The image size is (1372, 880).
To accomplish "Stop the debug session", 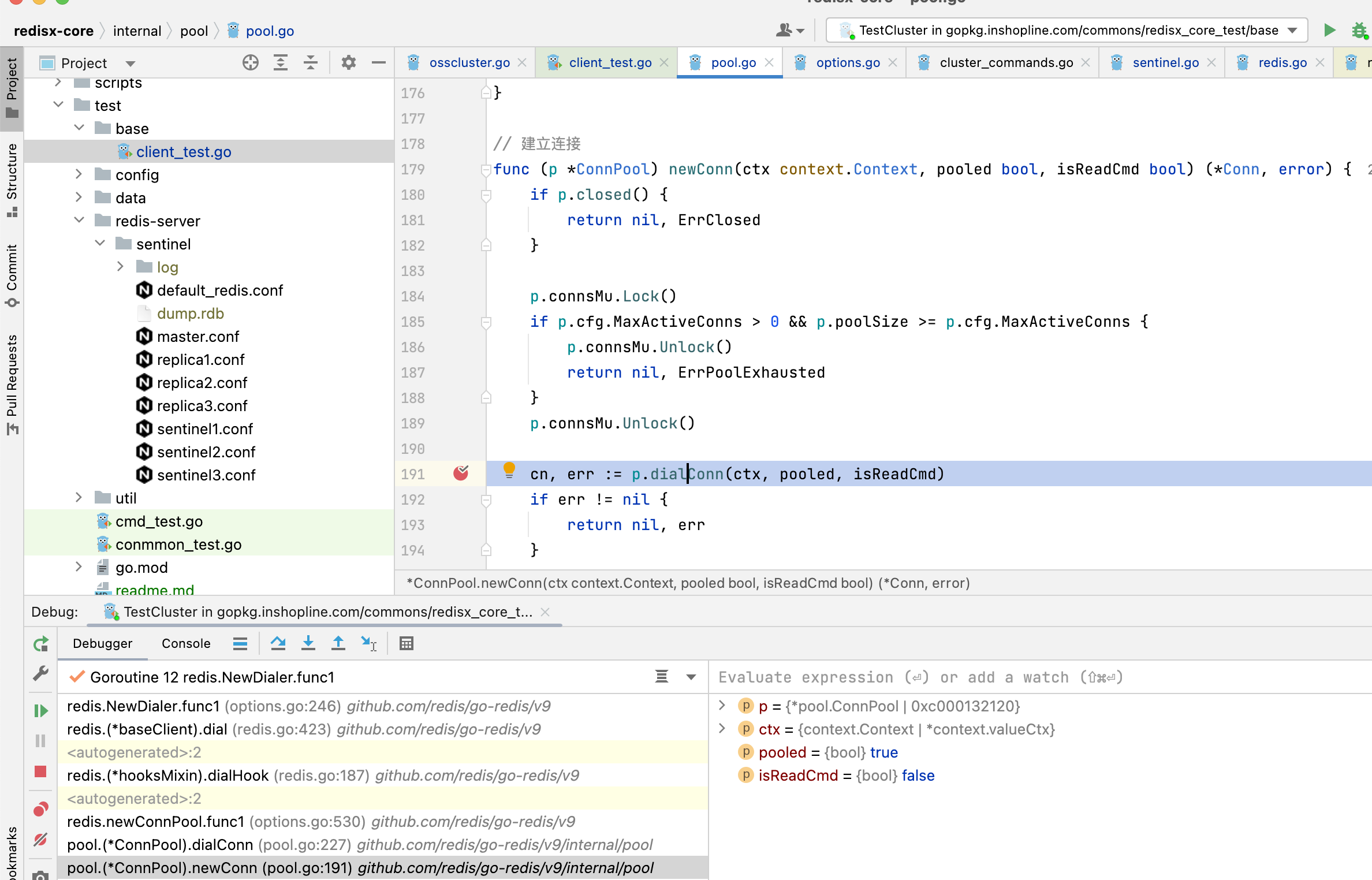I will 40,771.
